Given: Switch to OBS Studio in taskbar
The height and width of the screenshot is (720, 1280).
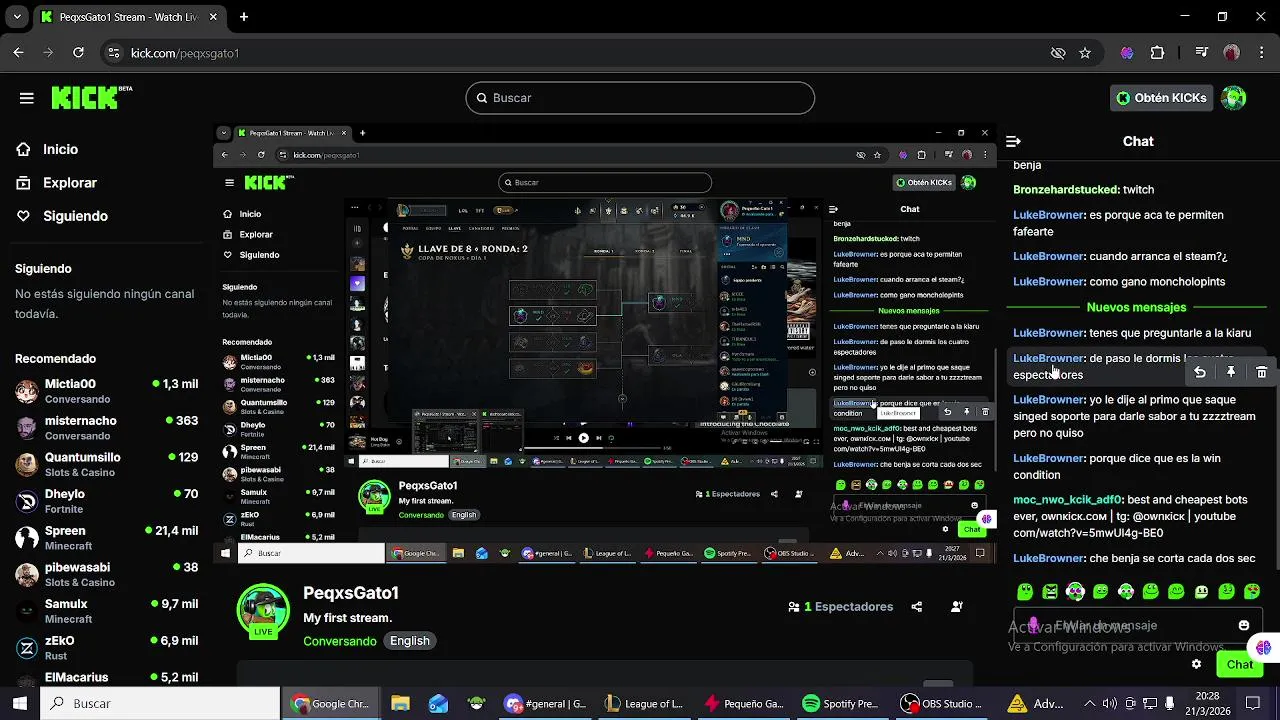Looking at the screenshot, I should click(940, 704).
